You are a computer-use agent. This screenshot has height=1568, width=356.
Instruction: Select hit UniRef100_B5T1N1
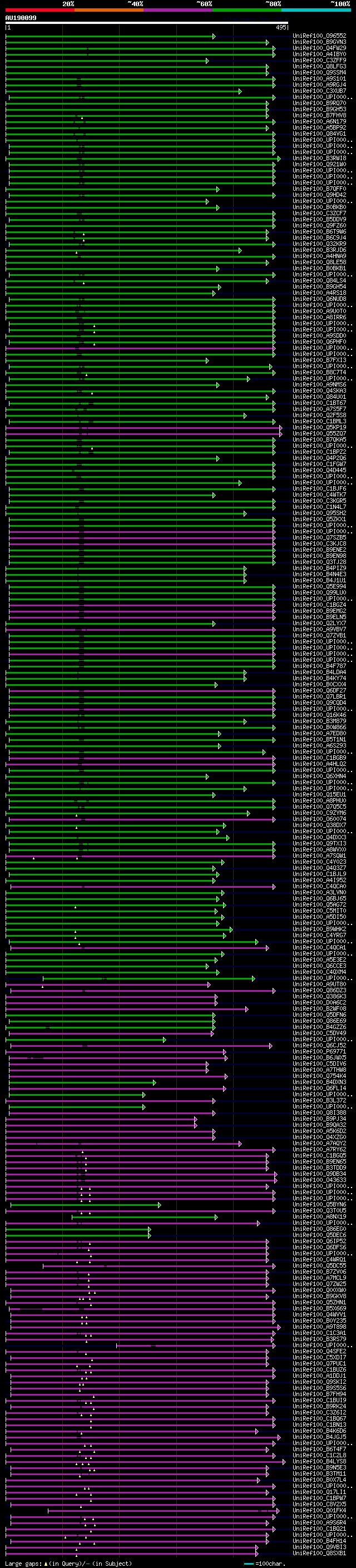point(319,740)
